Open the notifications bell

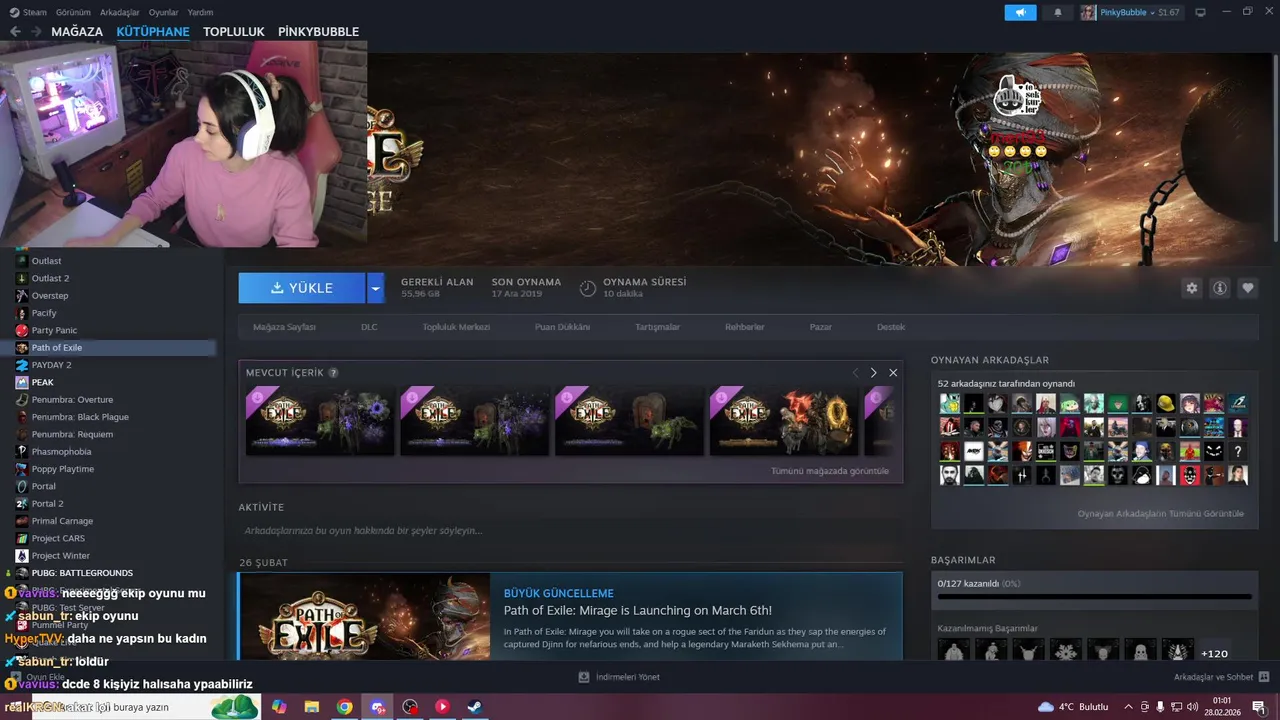[1058, 12]
